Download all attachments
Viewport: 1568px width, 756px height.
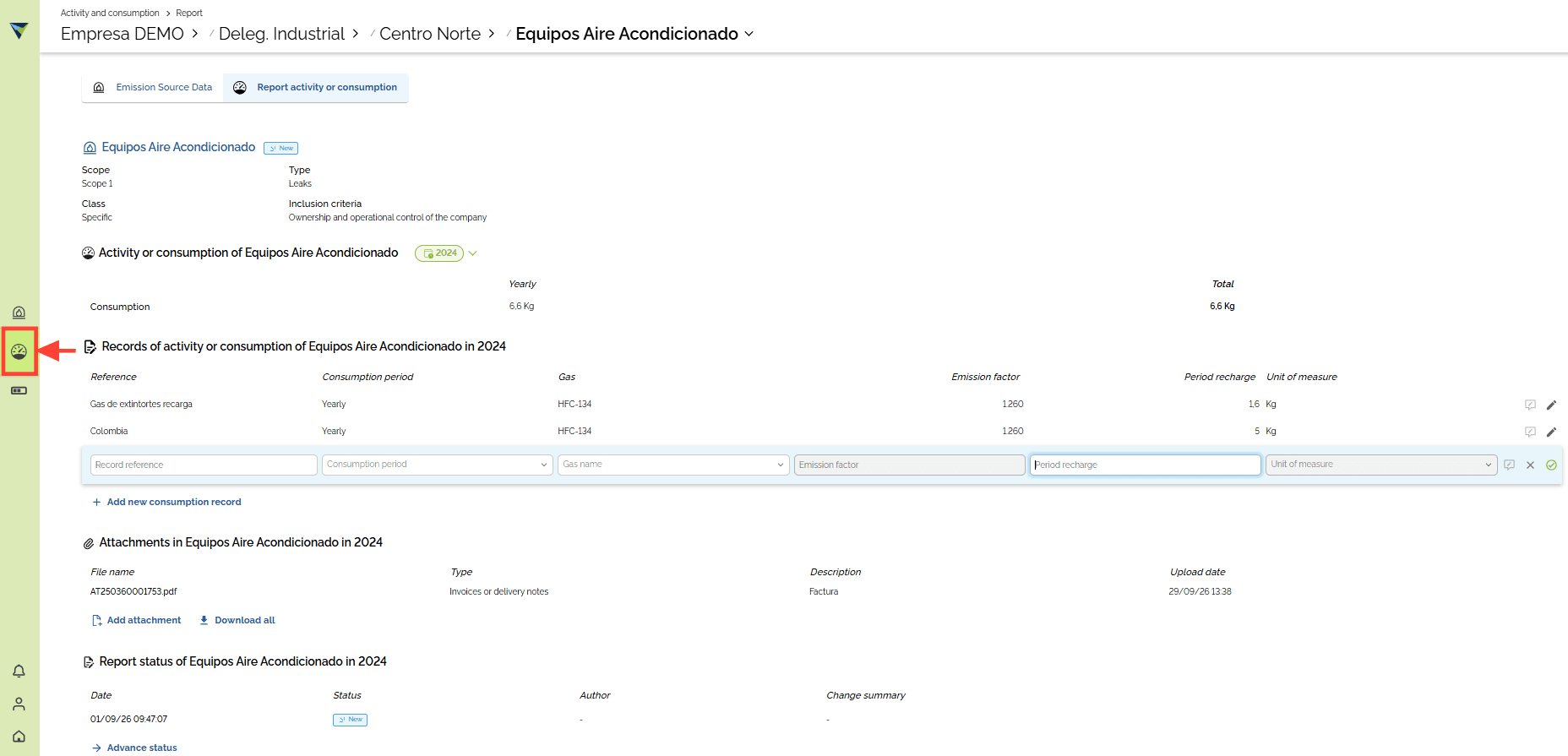(237, 620)
